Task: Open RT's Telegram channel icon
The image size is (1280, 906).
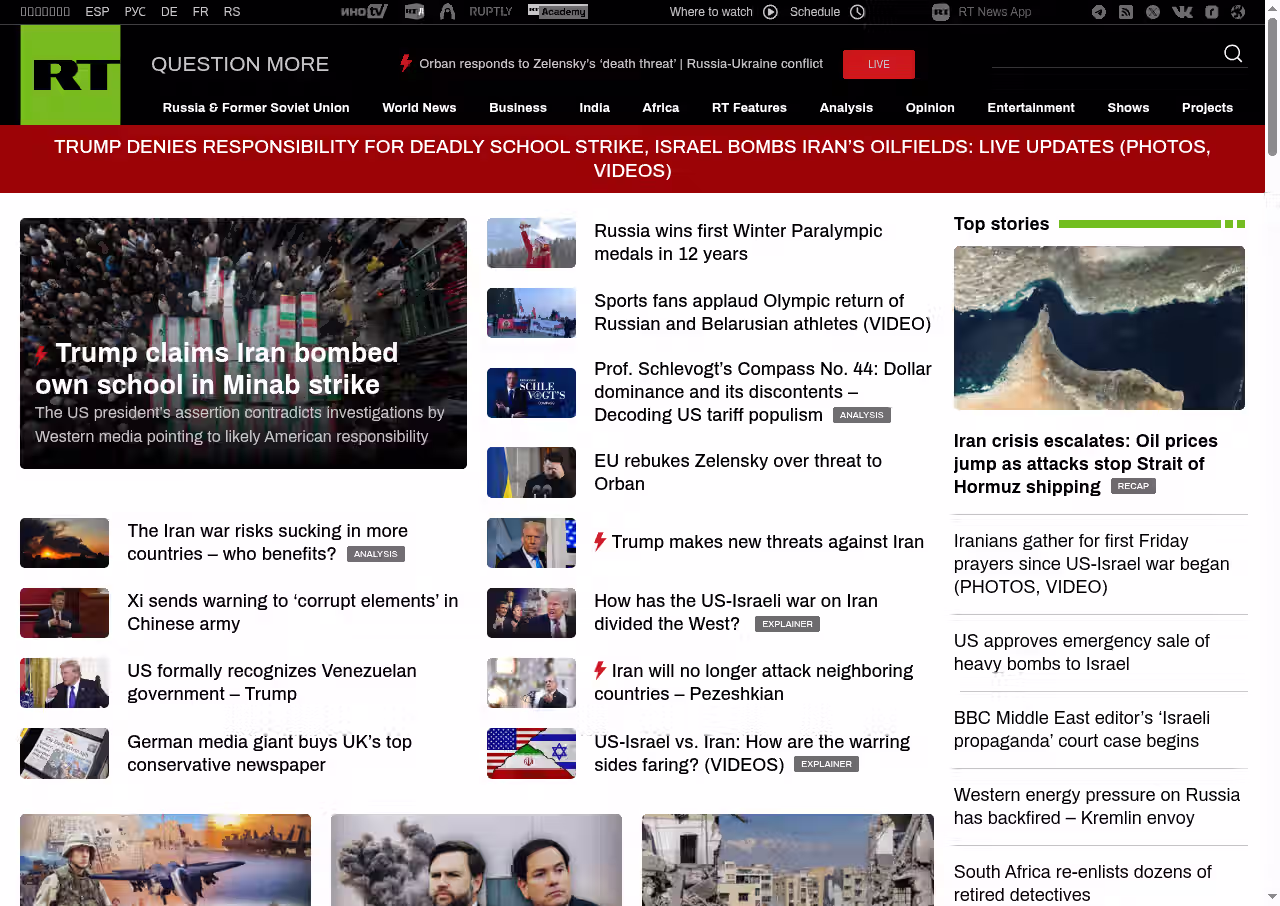Action: tap(1099, 12)
